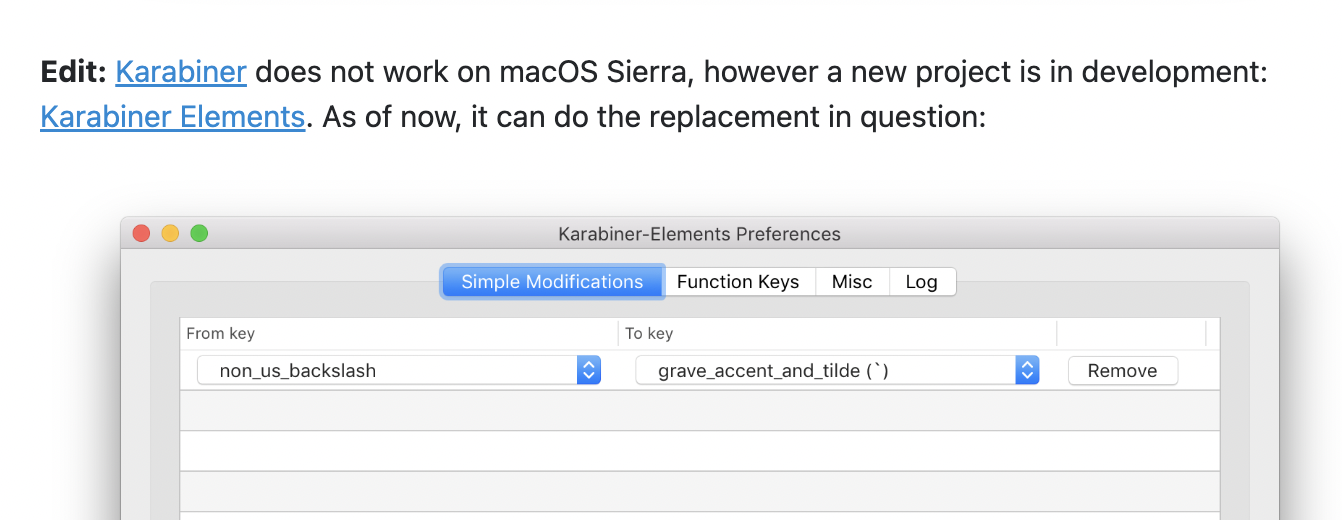Zoom the window with the green button
The height and width of the screenshot is (520, 1342).
199,234
